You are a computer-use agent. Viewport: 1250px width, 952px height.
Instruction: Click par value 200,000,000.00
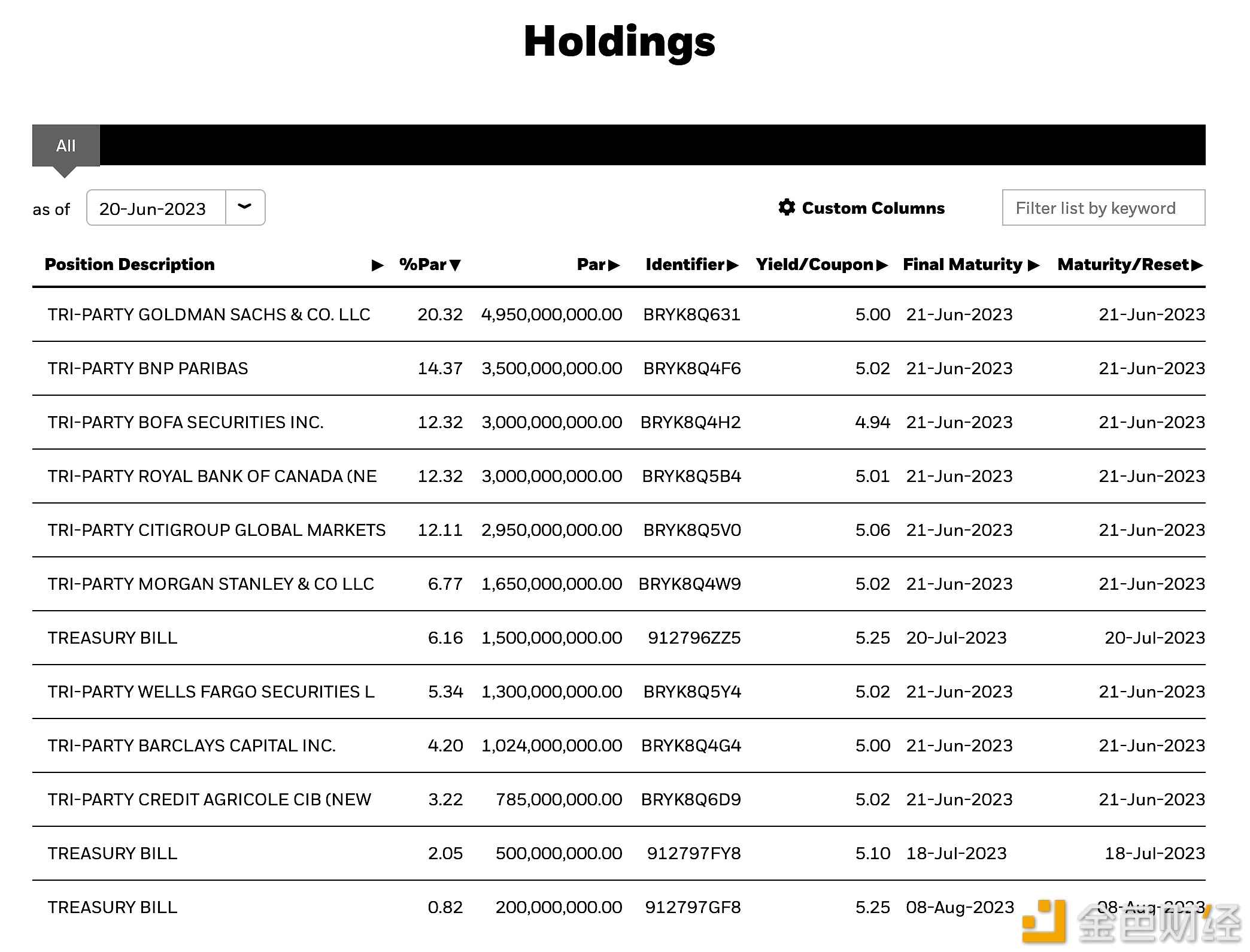[x=559, y=907]
